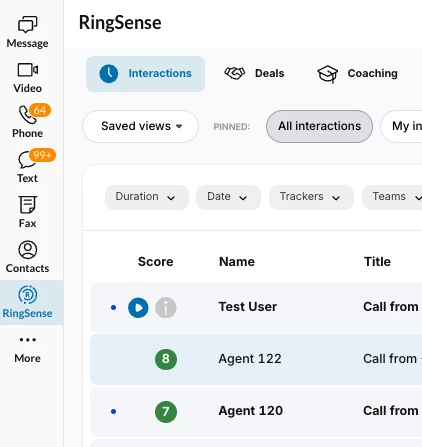
Task: Select the RingSense sidebar icon
Action: click(x=27, y=295)
